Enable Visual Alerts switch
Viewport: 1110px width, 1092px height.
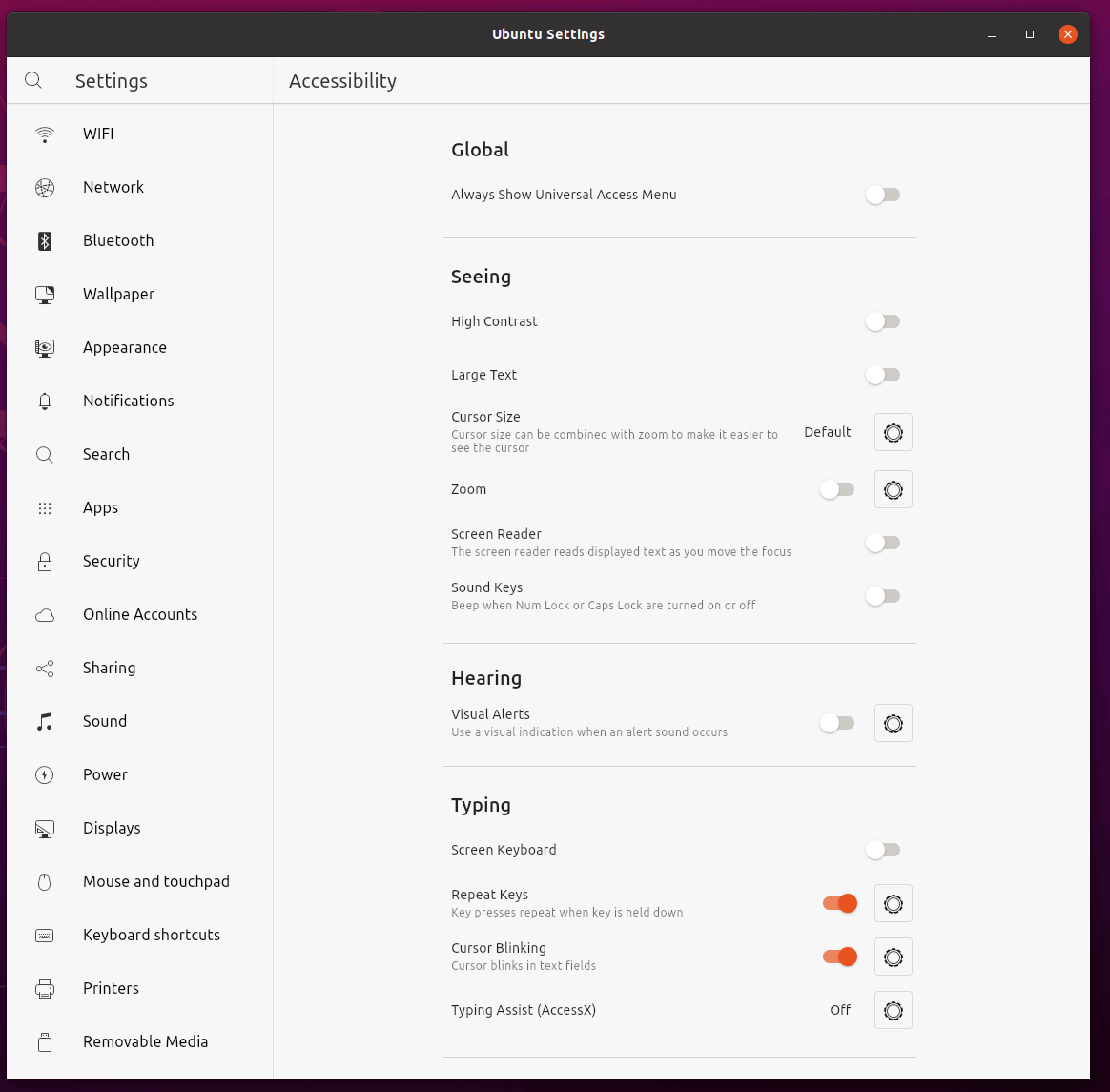(x=837, y=723)
